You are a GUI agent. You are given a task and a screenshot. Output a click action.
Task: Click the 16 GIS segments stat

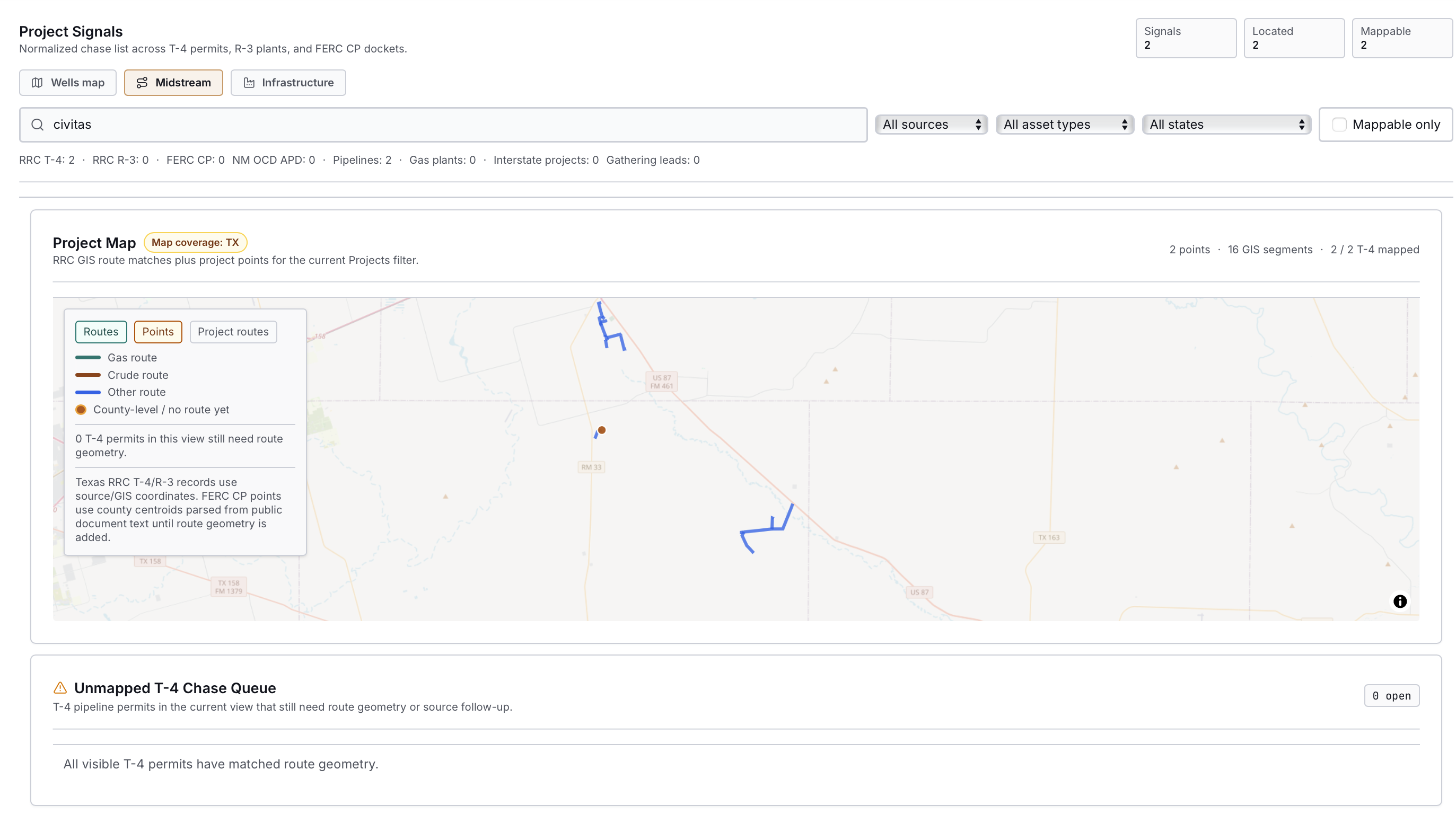(1270, 249)
